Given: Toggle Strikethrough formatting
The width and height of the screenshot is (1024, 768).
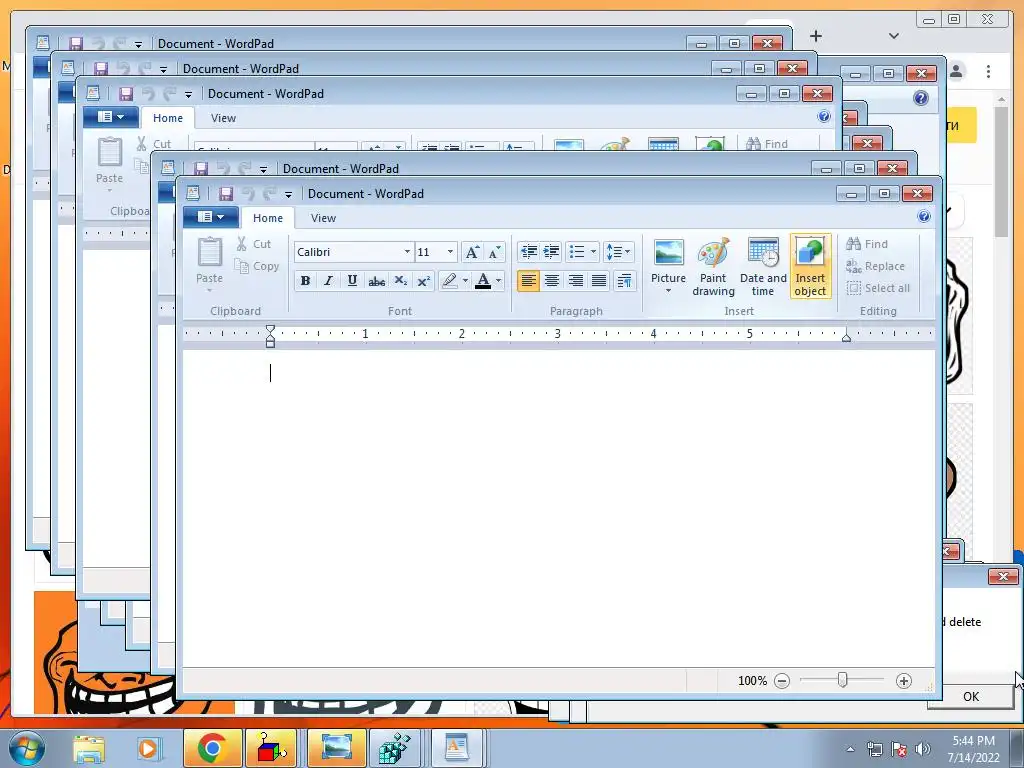Looking at the screenshot, I should tap(376, 281).
